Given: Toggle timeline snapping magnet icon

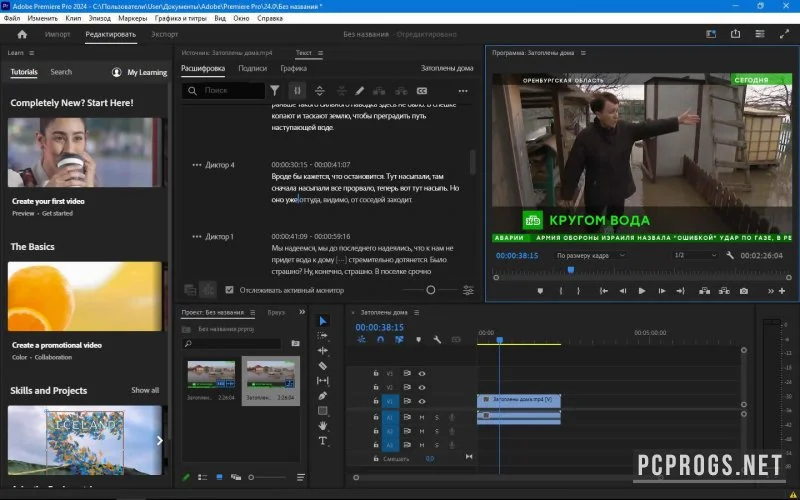Looking at the screenshot, I should (380, 339).
